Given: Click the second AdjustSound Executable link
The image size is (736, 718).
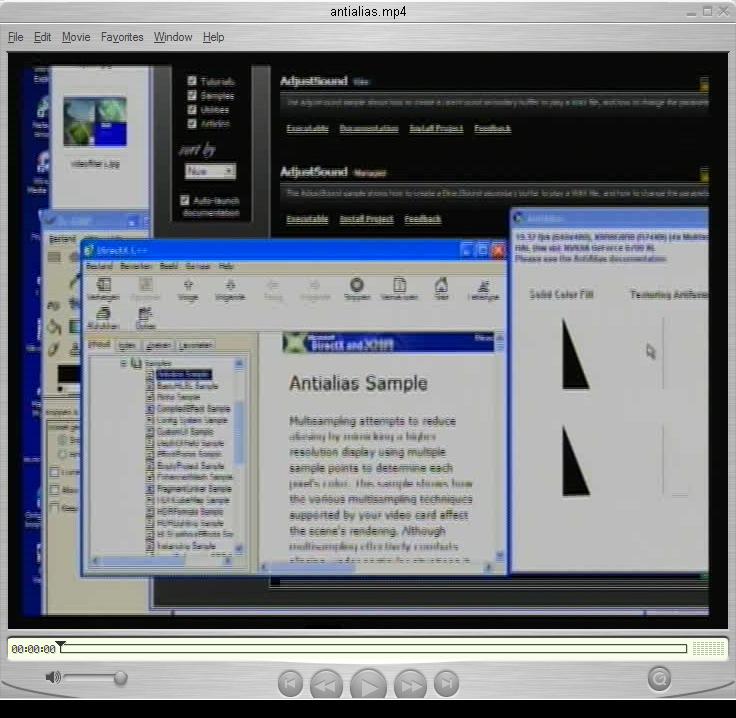Looking at the screenshot, I should click(307, 219).
